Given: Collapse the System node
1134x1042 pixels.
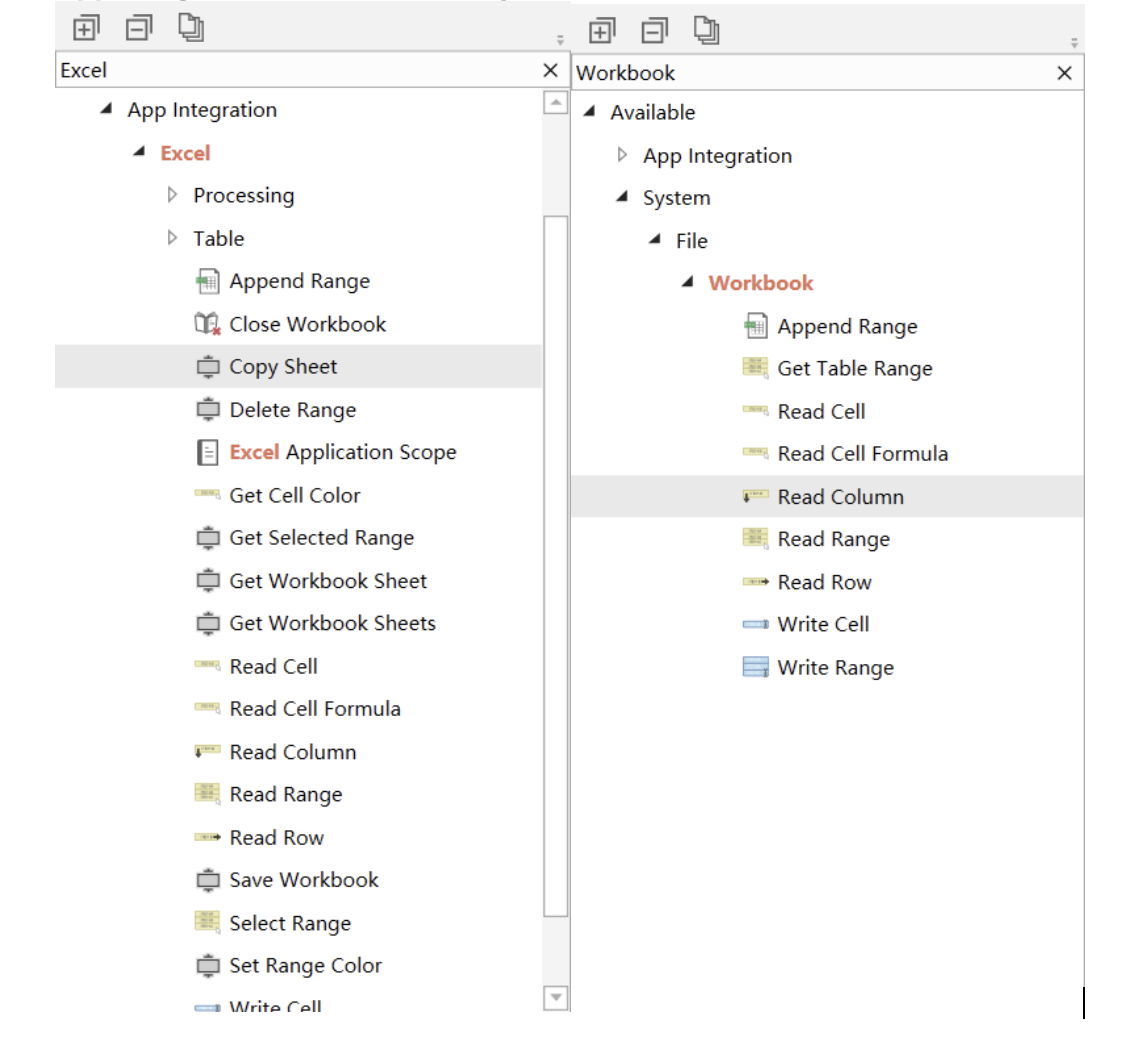Looking at the screenshot, I should click(623, 197).
